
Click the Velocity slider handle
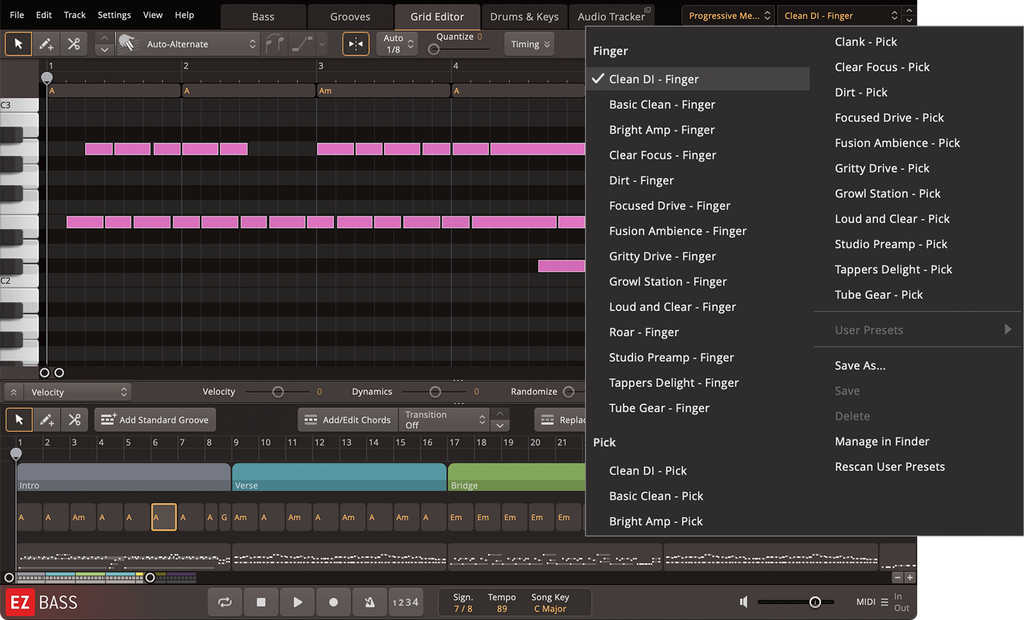coord(278,392)
